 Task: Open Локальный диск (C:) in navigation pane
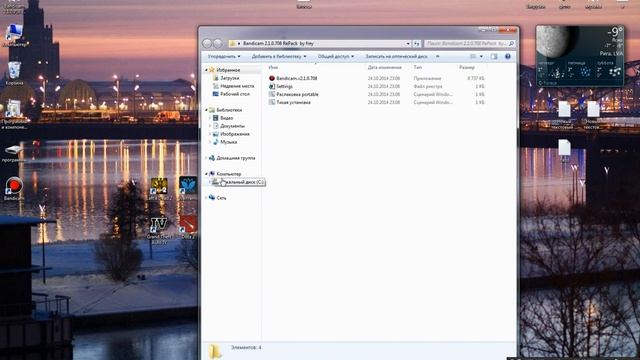tap(239, 182)
